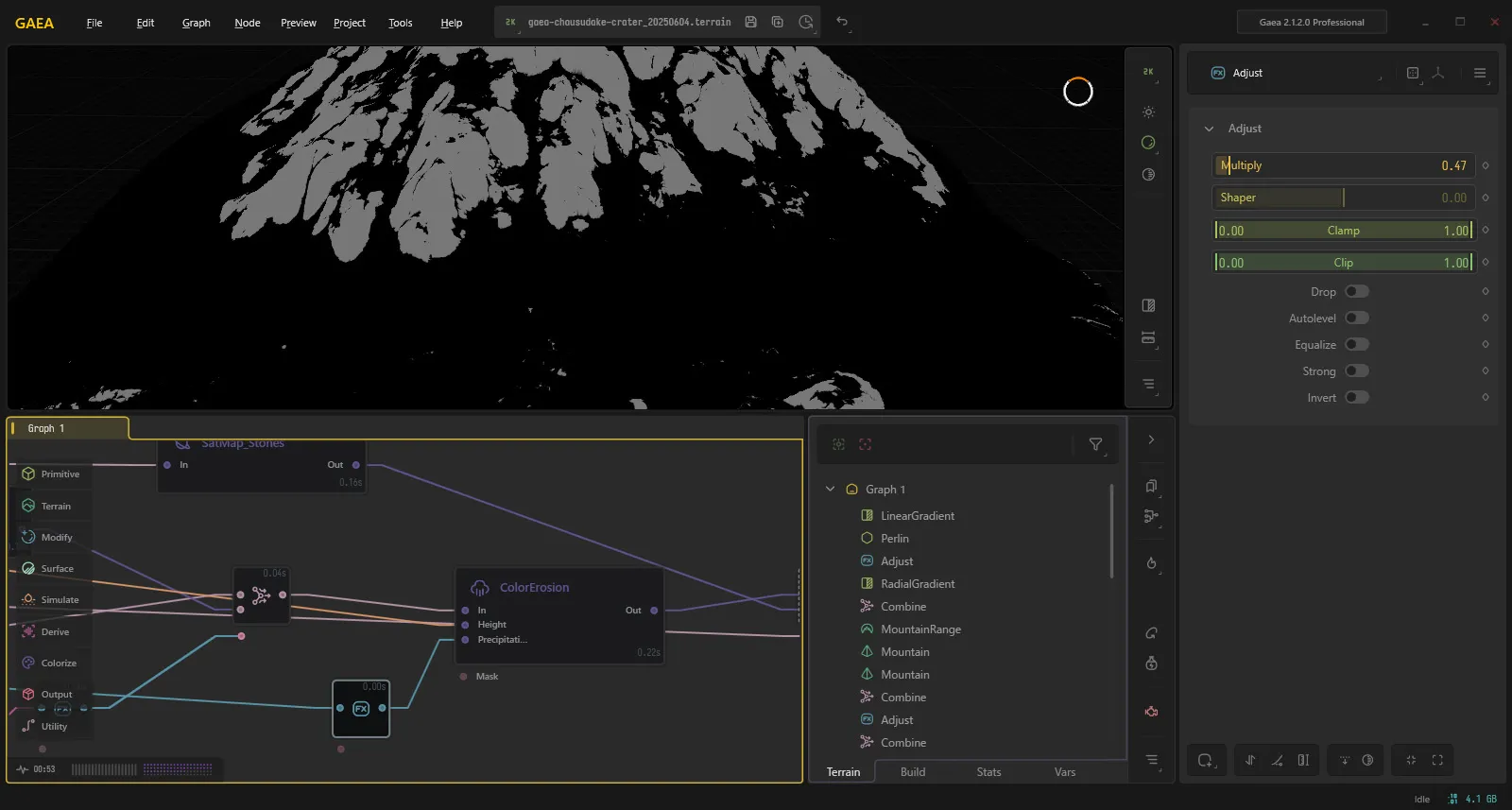
Task: Switch to the Build tab
Action: click(913, 772)
